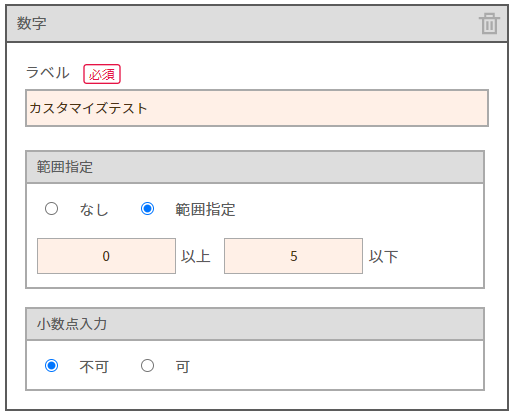Screen dimensions: 514x415
Task: Click the minimum value field showing 0
Action: 106,256
